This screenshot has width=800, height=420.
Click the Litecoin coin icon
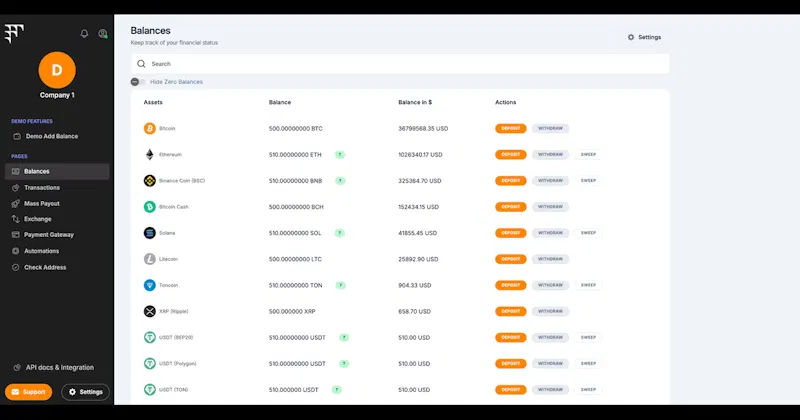[149, 259]
